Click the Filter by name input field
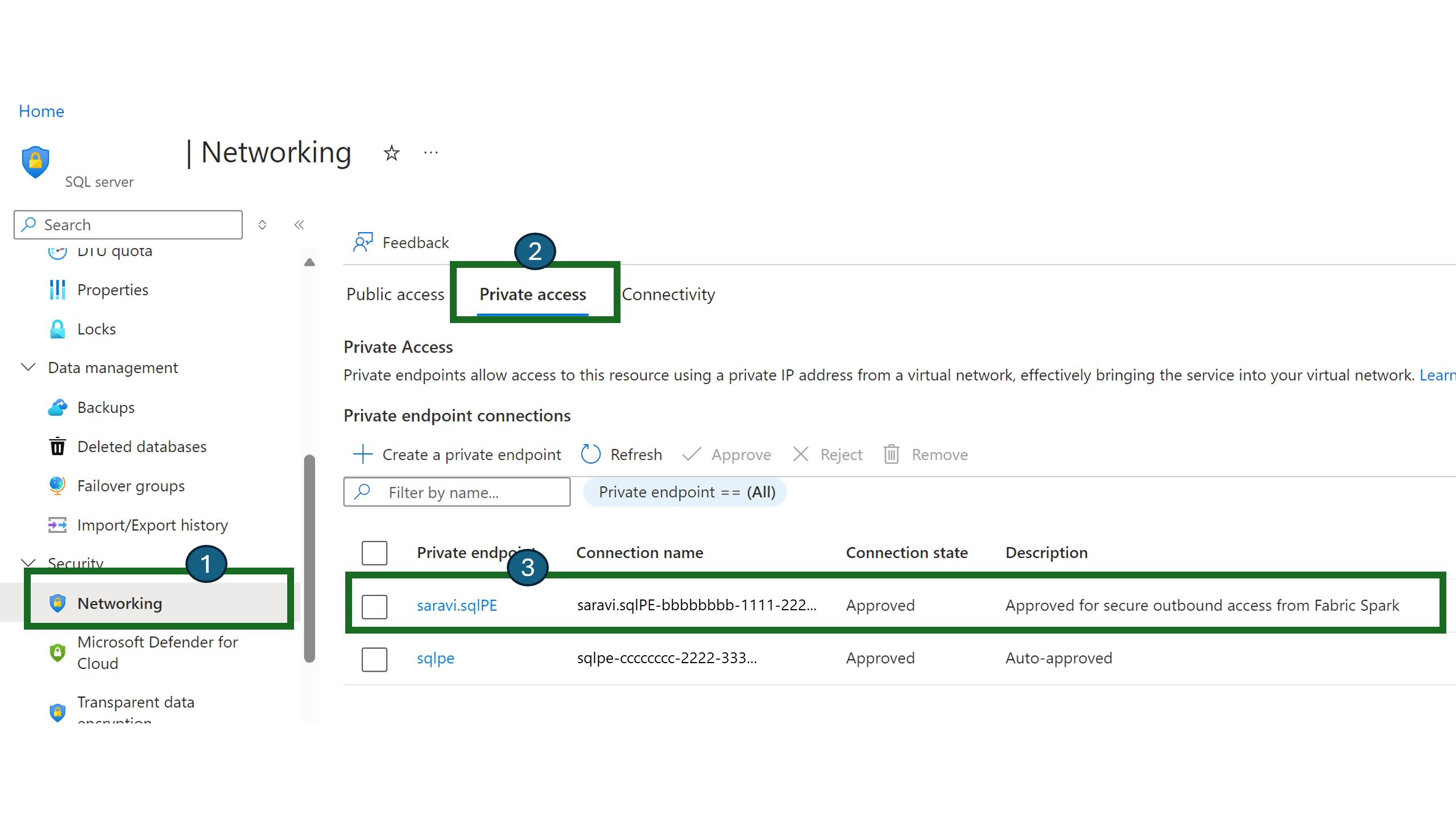 coord(457,492)
